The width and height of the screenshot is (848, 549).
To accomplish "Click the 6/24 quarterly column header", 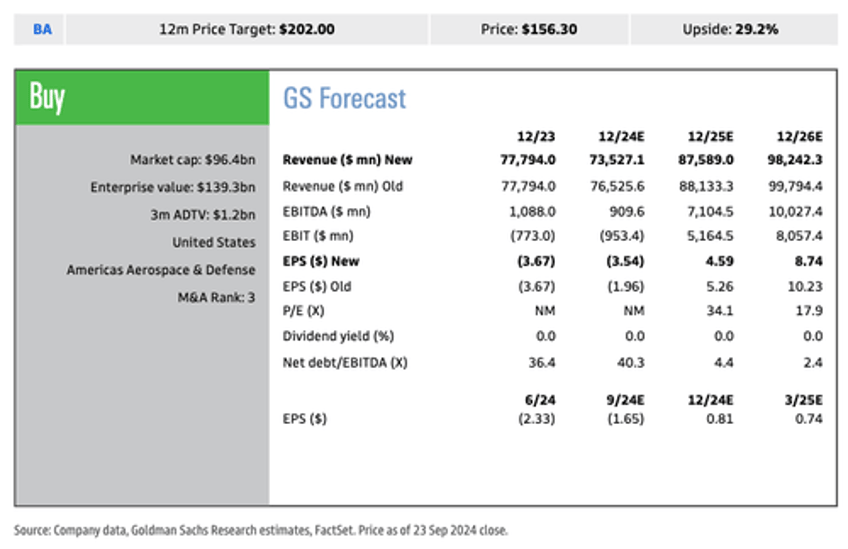I will 540,400.
